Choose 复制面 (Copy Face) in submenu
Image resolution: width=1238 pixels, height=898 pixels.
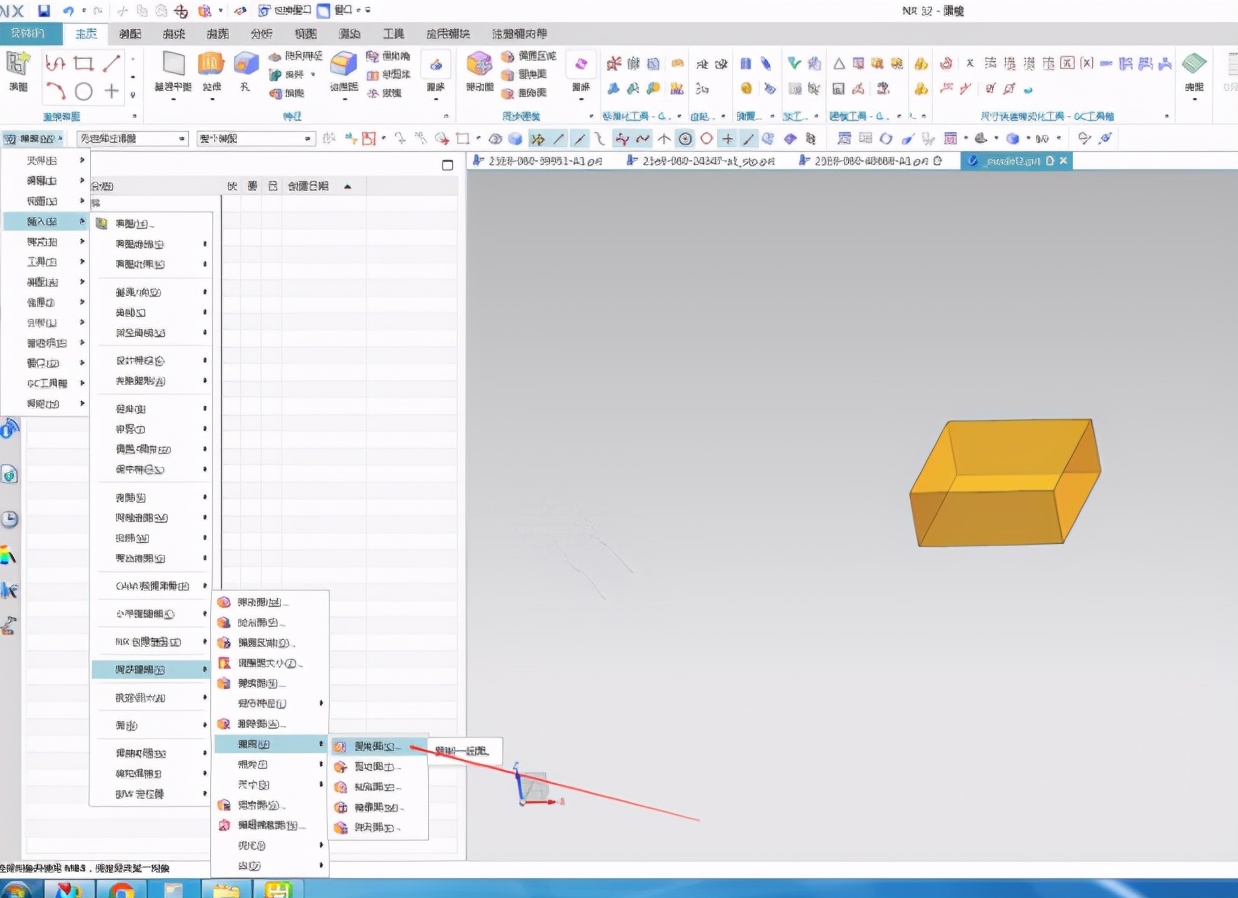coord(379,746)
